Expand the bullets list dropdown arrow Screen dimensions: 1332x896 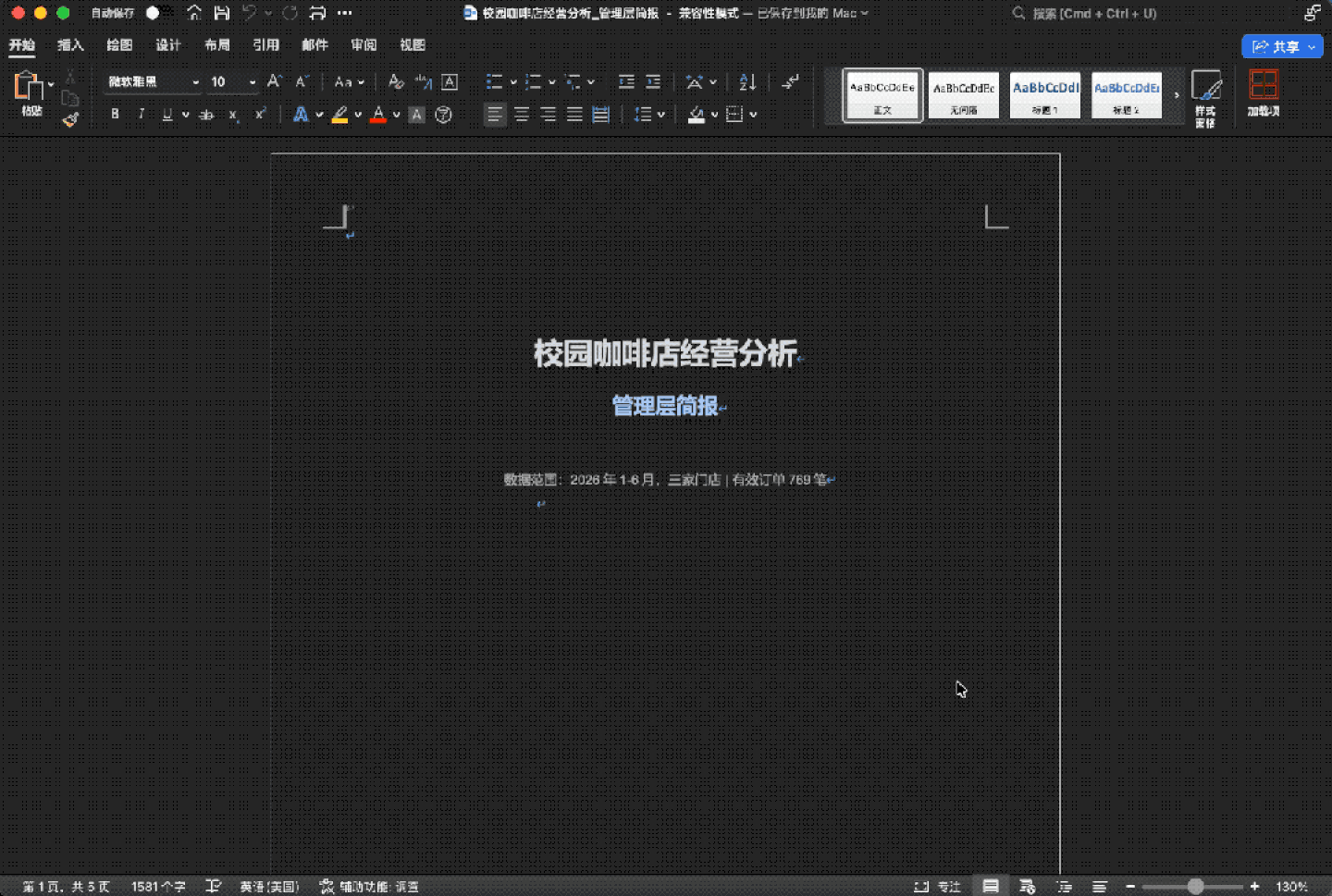tap(513, 82)
